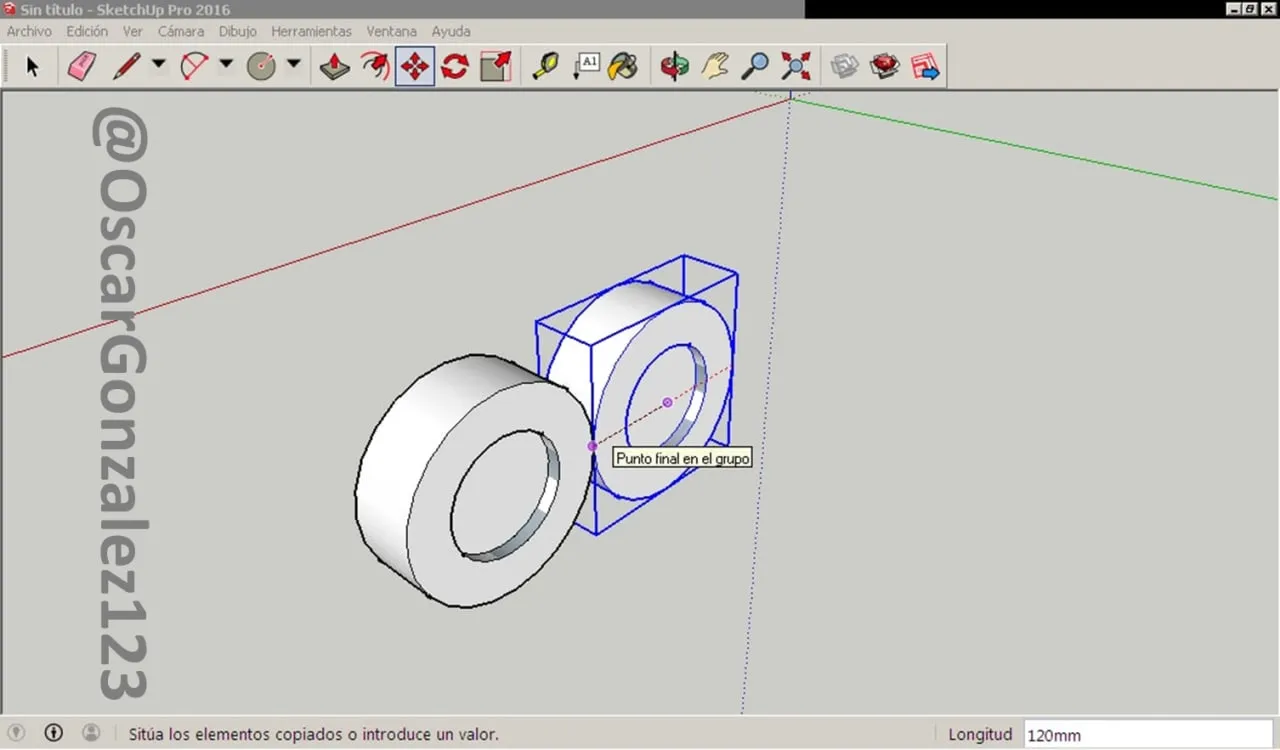Activate the Scale tool
The height and width of the screenshot is (750, 1280).
[495, 67]
